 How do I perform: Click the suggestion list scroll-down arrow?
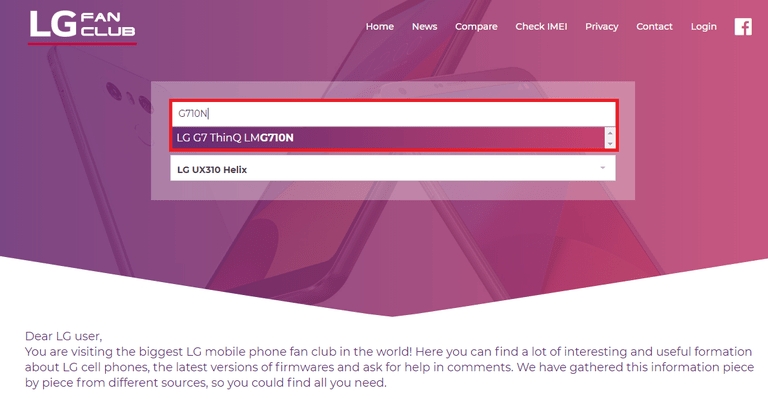tap(610, 143)
